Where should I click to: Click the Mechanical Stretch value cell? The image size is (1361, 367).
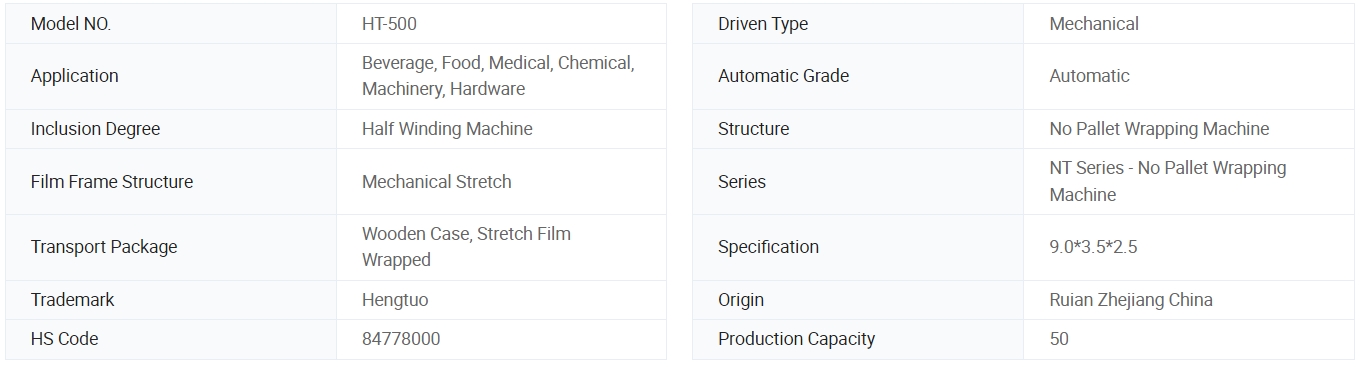501,182
